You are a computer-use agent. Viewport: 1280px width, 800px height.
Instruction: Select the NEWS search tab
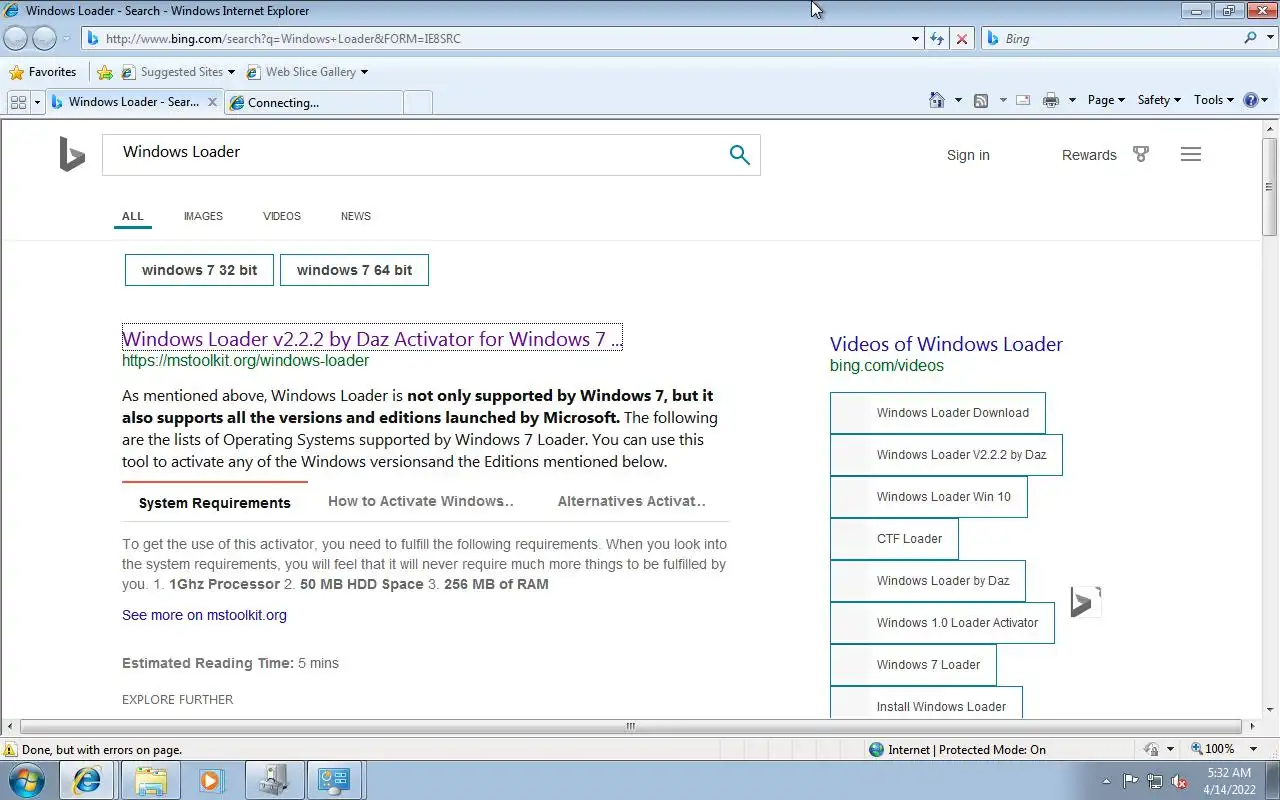(355, 216)
